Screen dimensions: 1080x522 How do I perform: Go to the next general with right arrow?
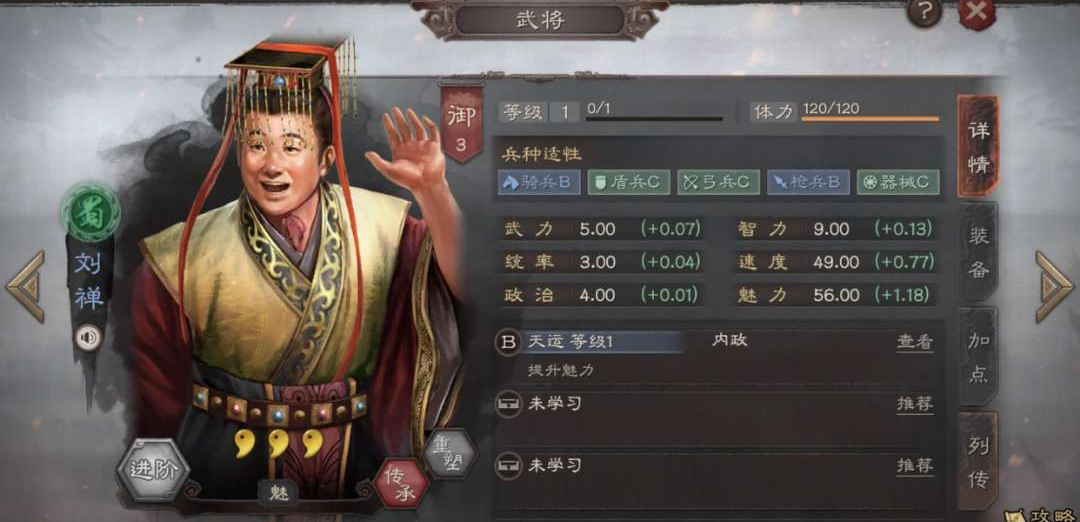pyautogui.click(x=1054, y=286)
